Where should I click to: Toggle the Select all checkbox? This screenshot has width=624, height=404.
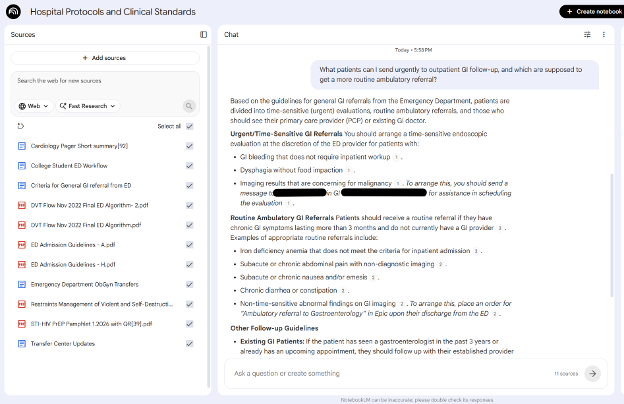point(190,126)
